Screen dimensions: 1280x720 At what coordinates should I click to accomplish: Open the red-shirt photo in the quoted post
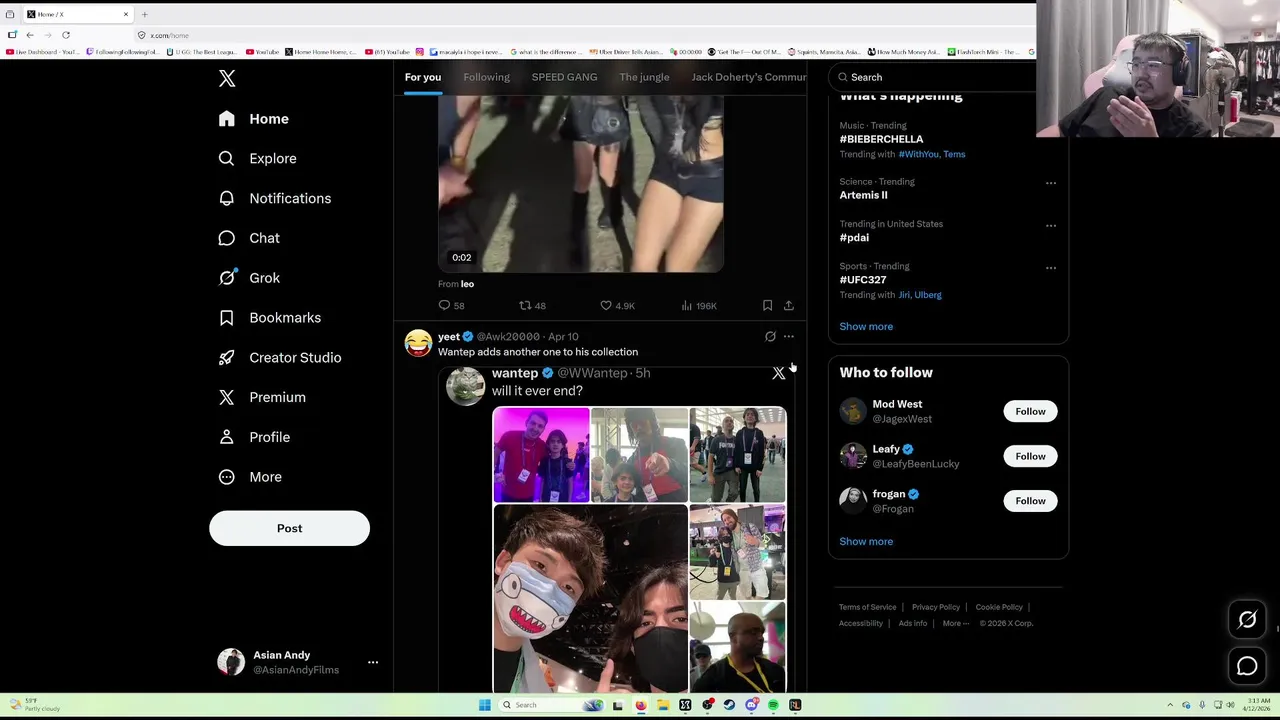pos(541,455)
